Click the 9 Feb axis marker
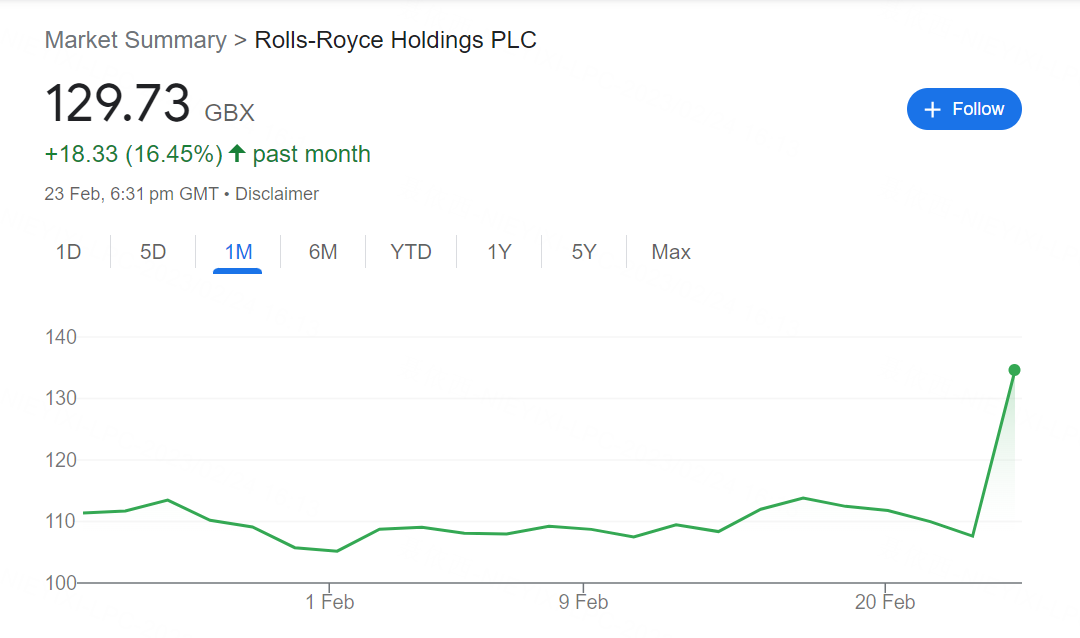 (x=583, y=602)
